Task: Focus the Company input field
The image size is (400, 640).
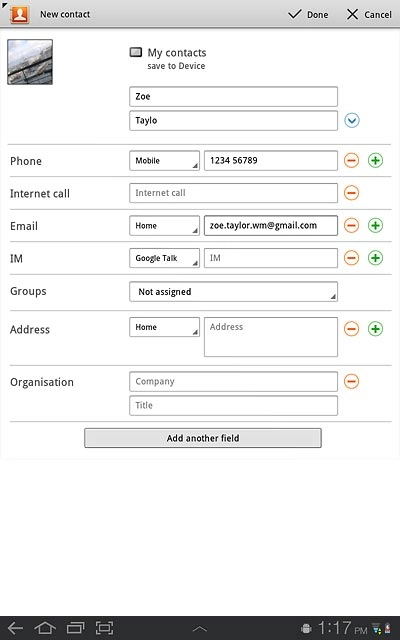Action: 233,381
